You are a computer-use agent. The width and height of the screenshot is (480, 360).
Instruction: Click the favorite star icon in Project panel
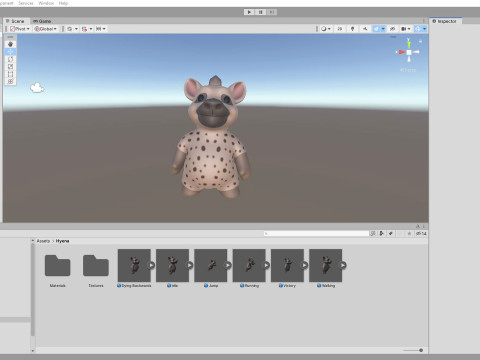click(409, 233)
